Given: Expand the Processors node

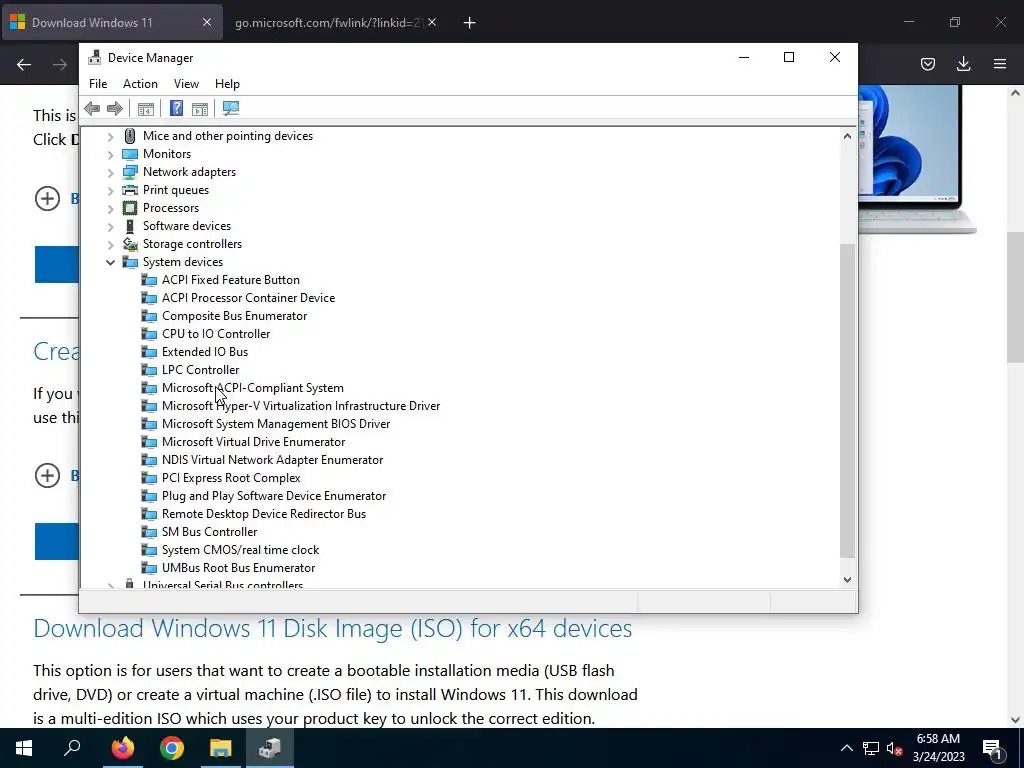Looking at the screenshot, I should click(110, 208).
